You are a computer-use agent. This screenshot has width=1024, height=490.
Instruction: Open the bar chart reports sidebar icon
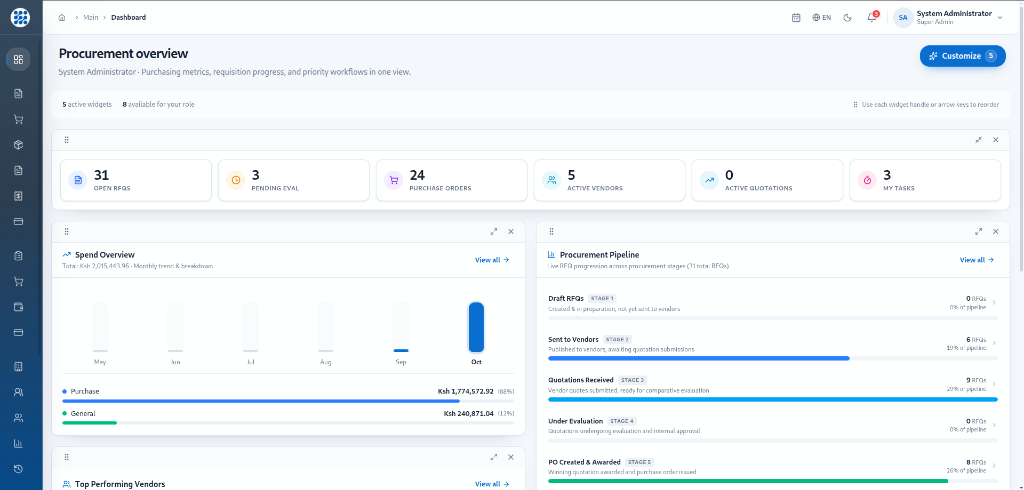18,444
